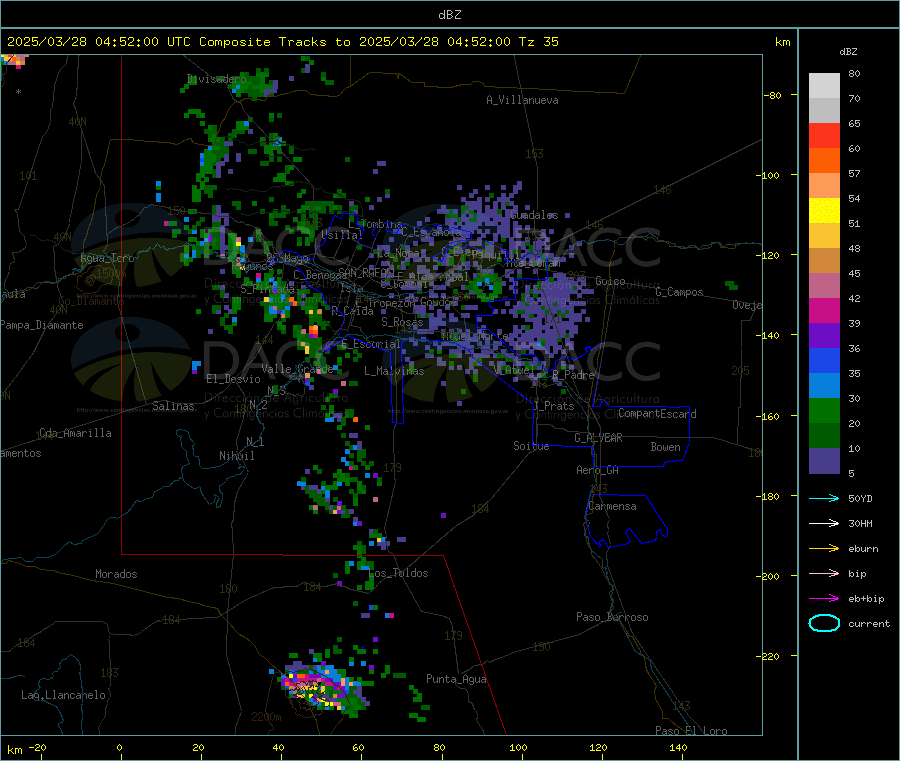
Task: Click the 'km' unit label at top right
Action: (x=782, y=42)
